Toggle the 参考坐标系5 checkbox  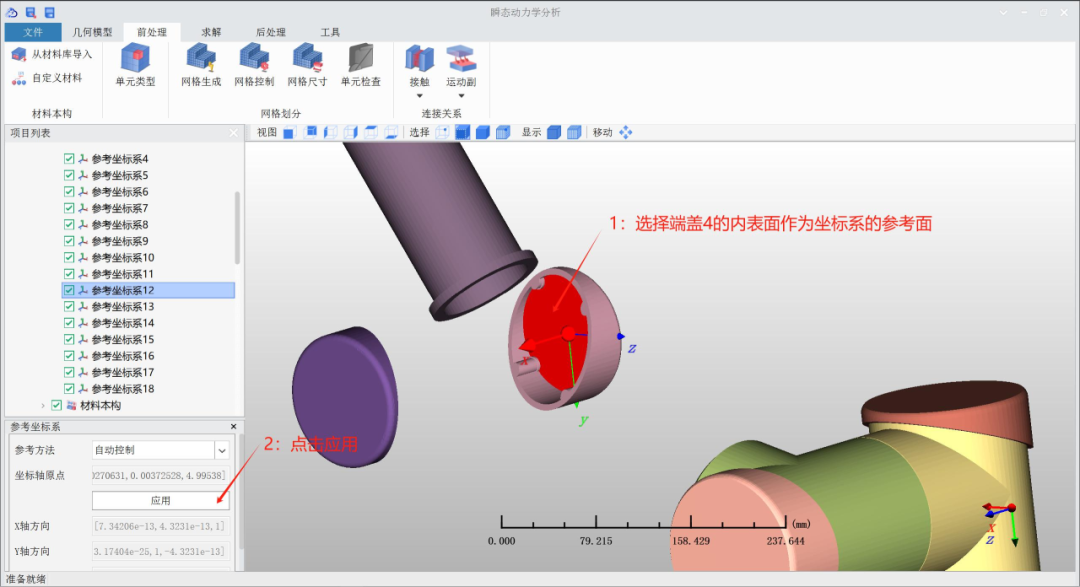(x=69, y=175)
